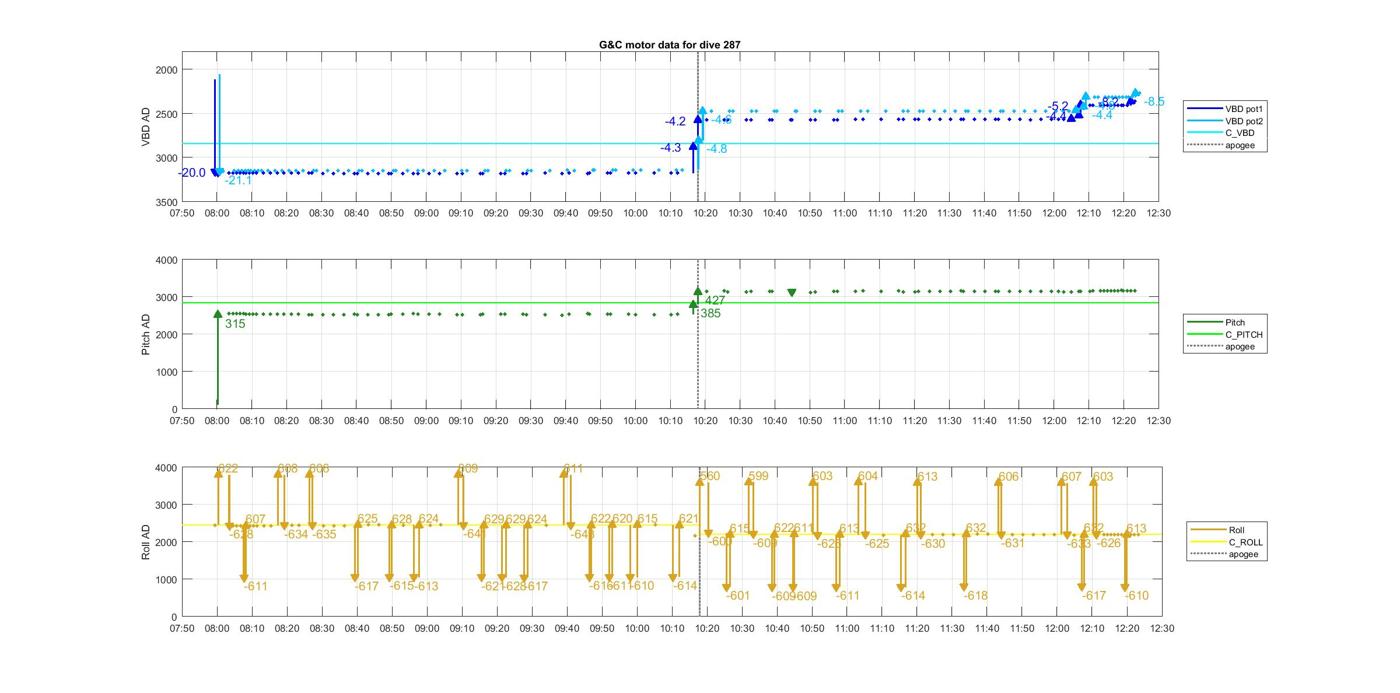Click the "385" pitch data label
Viewport: 1400px width, 693px height.
[x=710, y=314]
